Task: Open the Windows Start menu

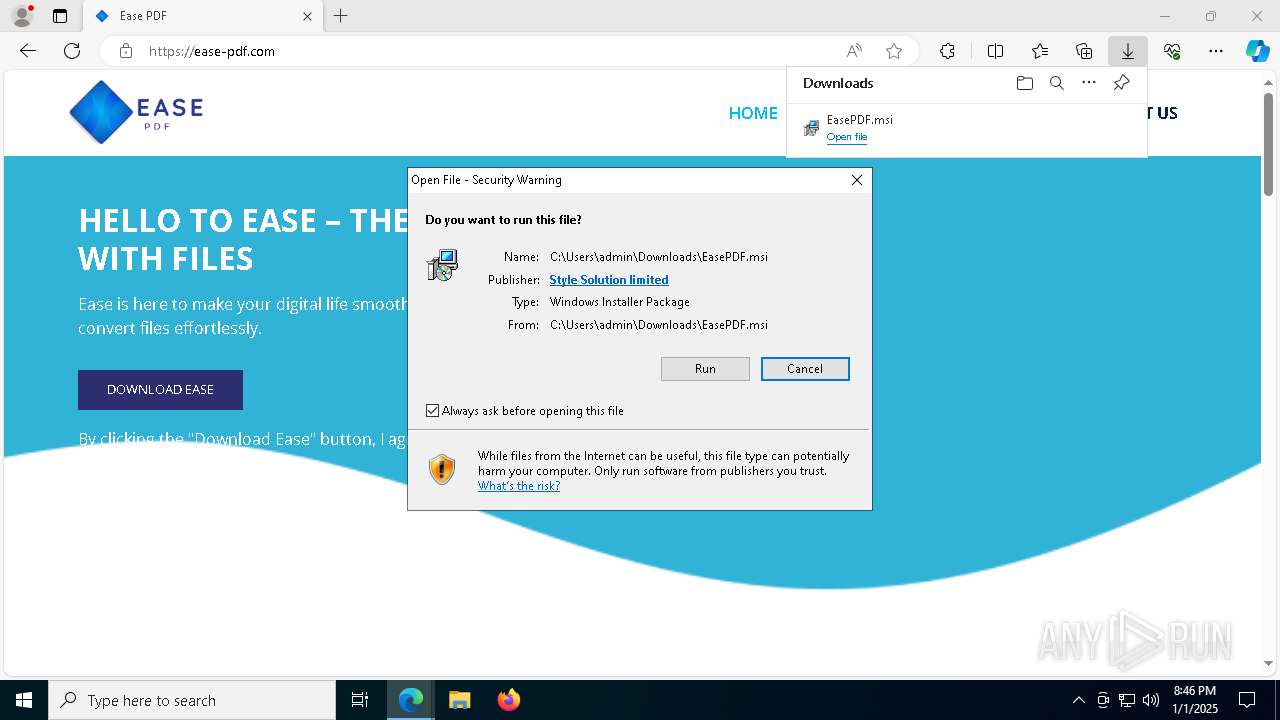Action: coord(24,700)
